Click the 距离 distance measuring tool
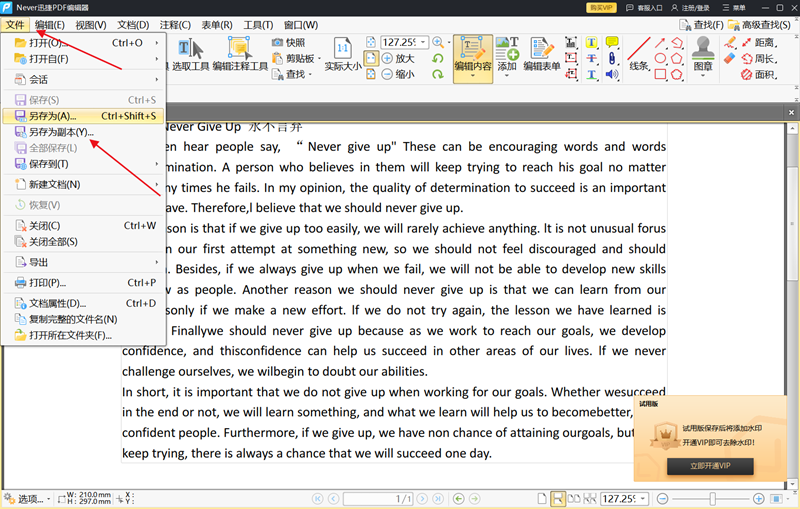The height and width of the screenshot is (509, 800). [x=752, y=43]
